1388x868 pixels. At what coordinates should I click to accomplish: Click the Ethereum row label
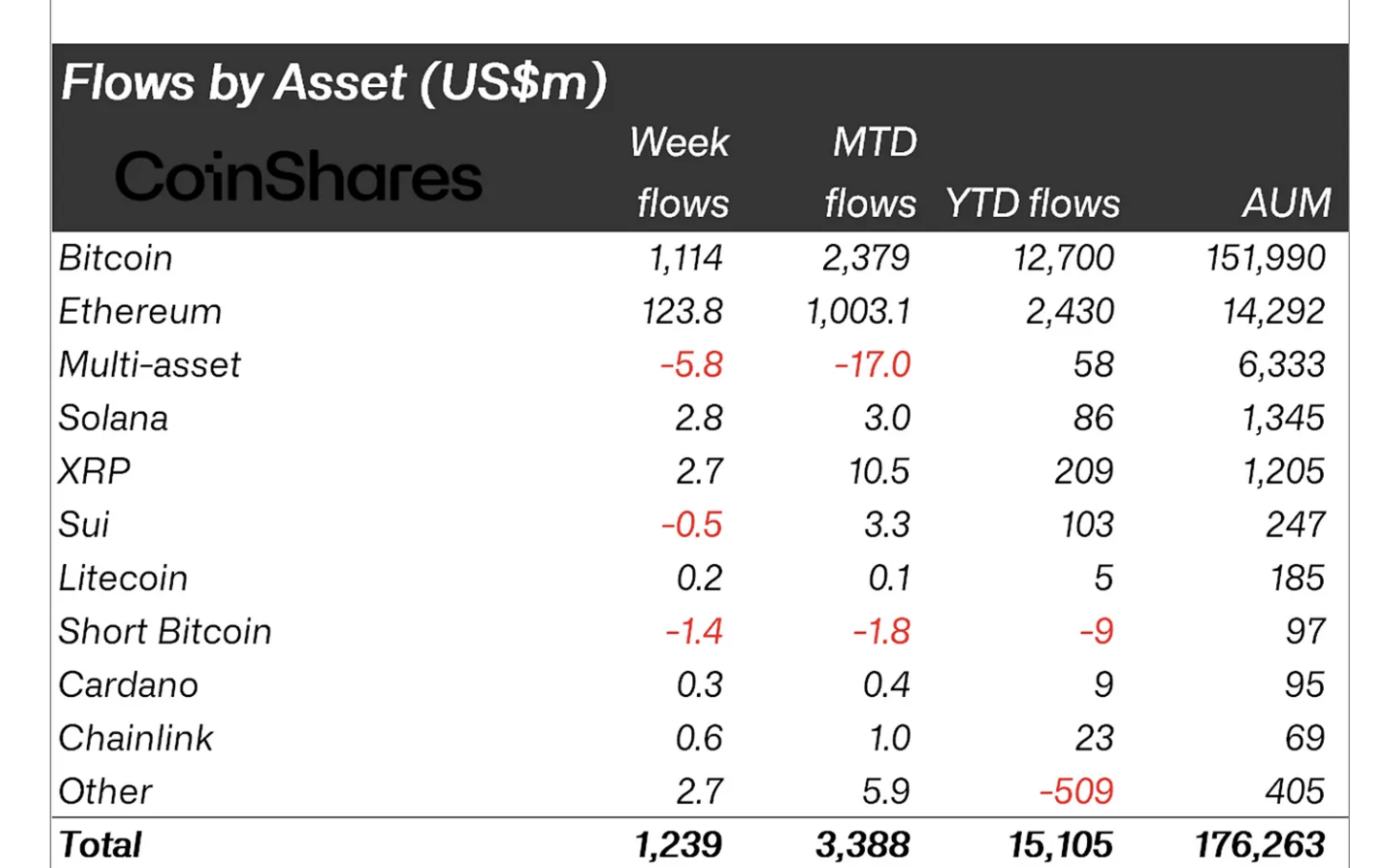click(x=140, y=312)
